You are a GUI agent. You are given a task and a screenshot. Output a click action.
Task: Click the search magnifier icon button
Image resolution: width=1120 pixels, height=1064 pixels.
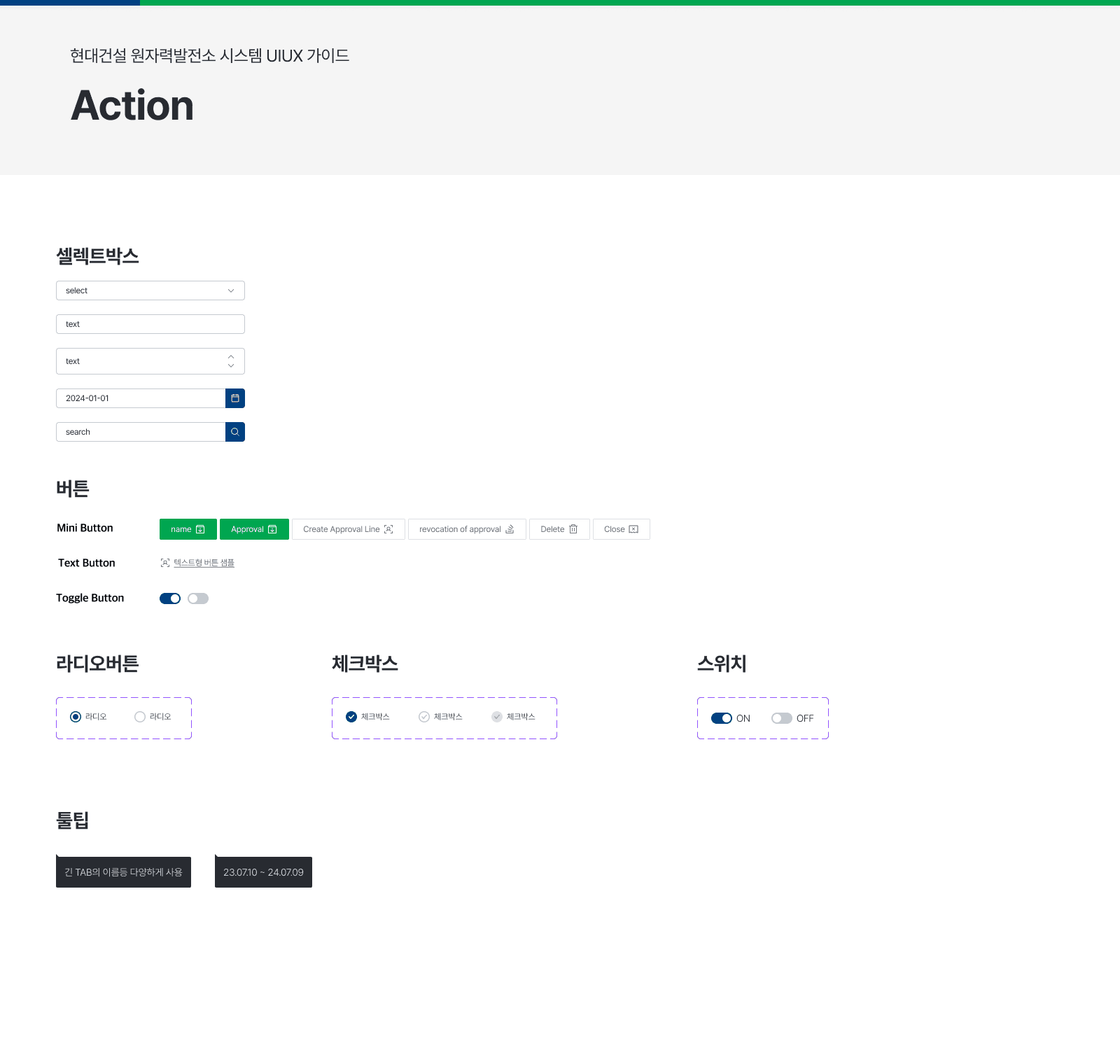pyautogui.click(x=235, y=432)
